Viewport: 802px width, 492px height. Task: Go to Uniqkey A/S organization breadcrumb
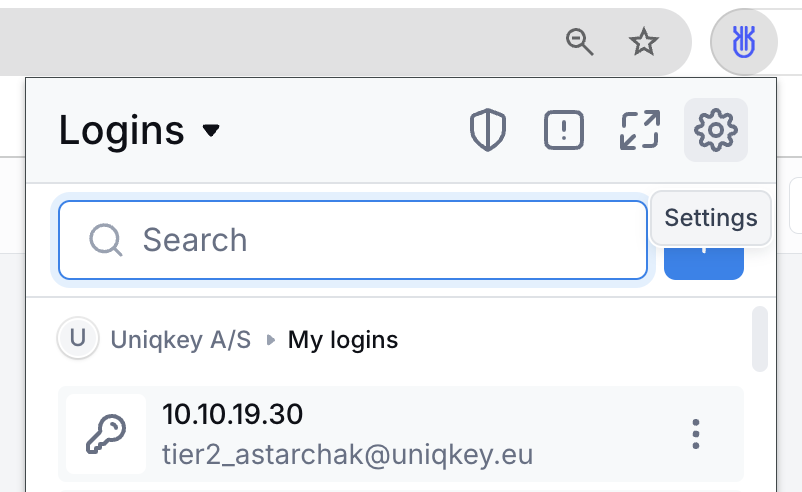[x=181, y=340]
